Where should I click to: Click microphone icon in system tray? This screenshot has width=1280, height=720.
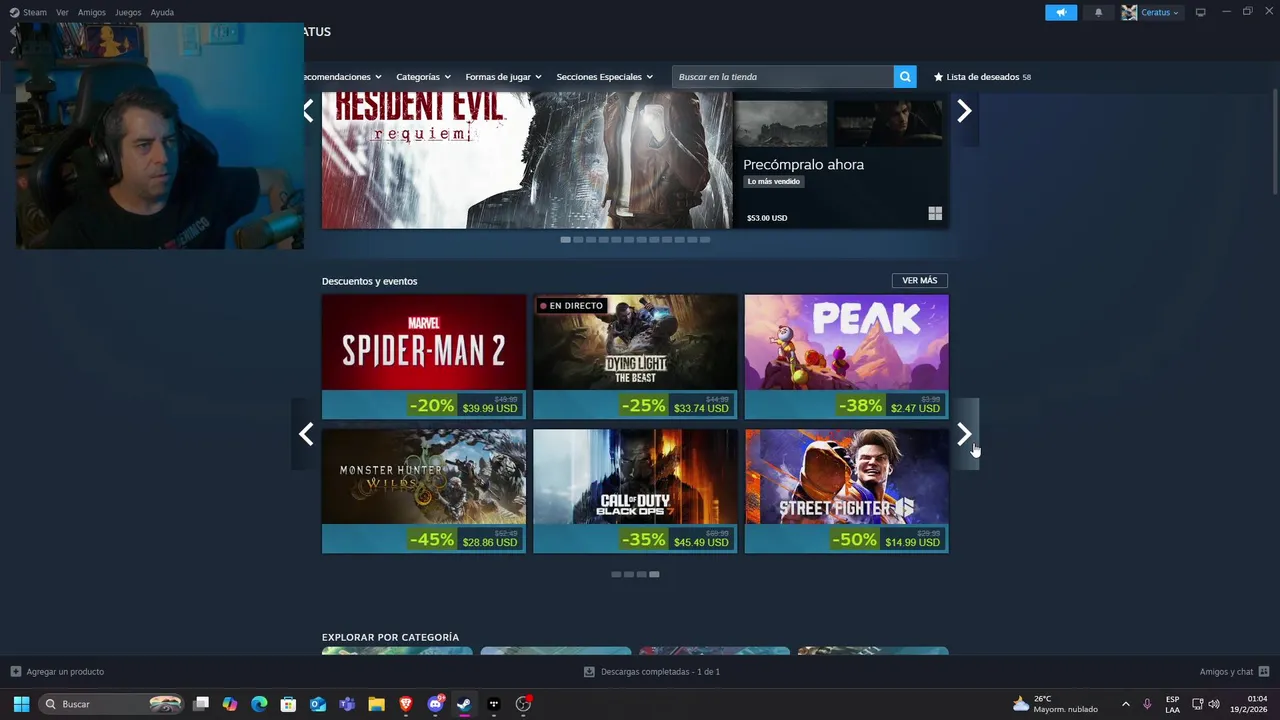click(1147, 704)
